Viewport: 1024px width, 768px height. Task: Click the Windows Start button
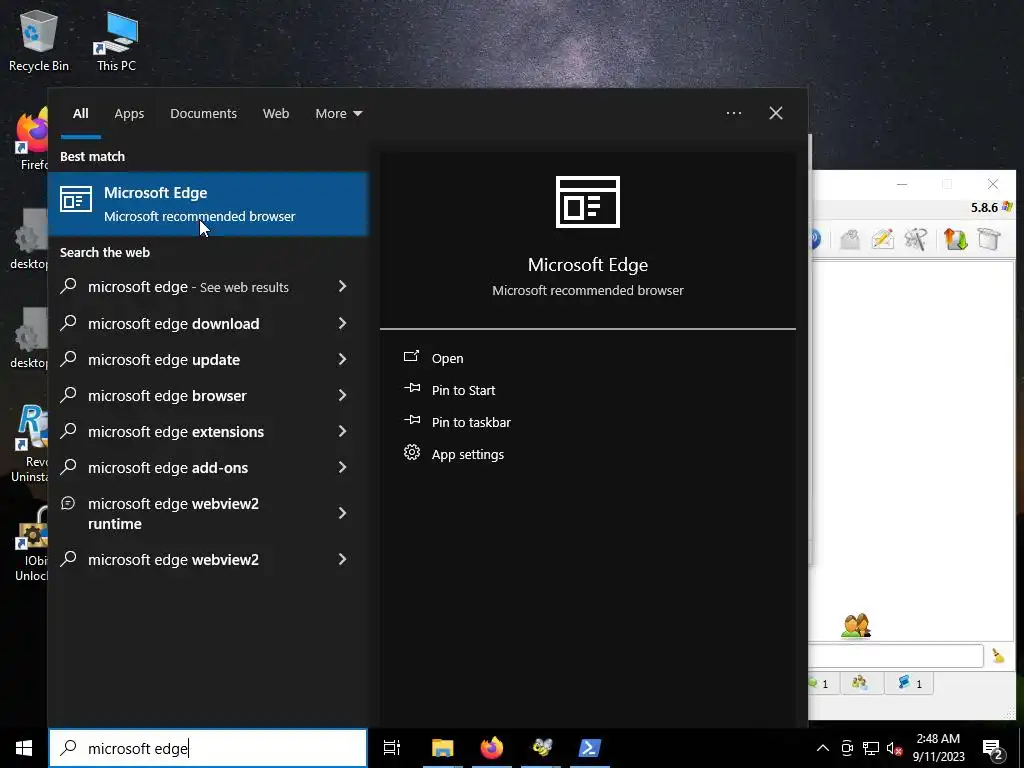(x=24, y=748)
